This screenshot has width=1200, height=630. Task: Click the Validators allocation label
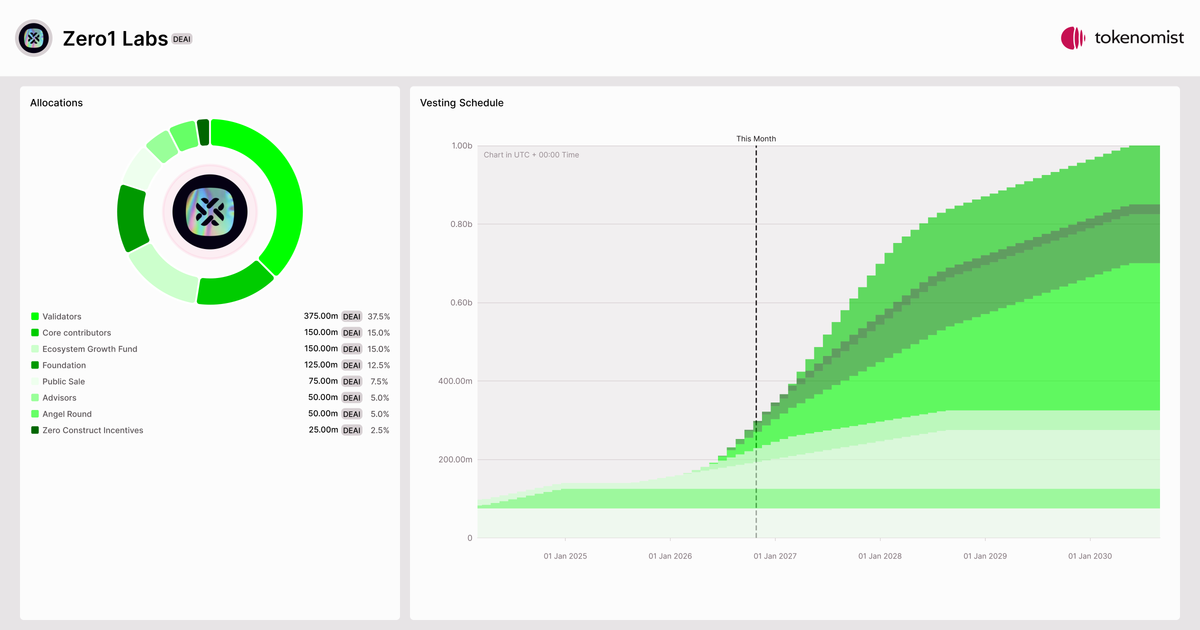pos(62,316)
